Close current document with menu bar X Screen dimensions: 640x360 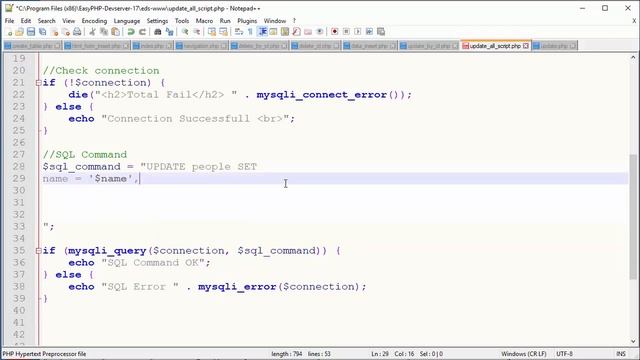pos(634,21)
